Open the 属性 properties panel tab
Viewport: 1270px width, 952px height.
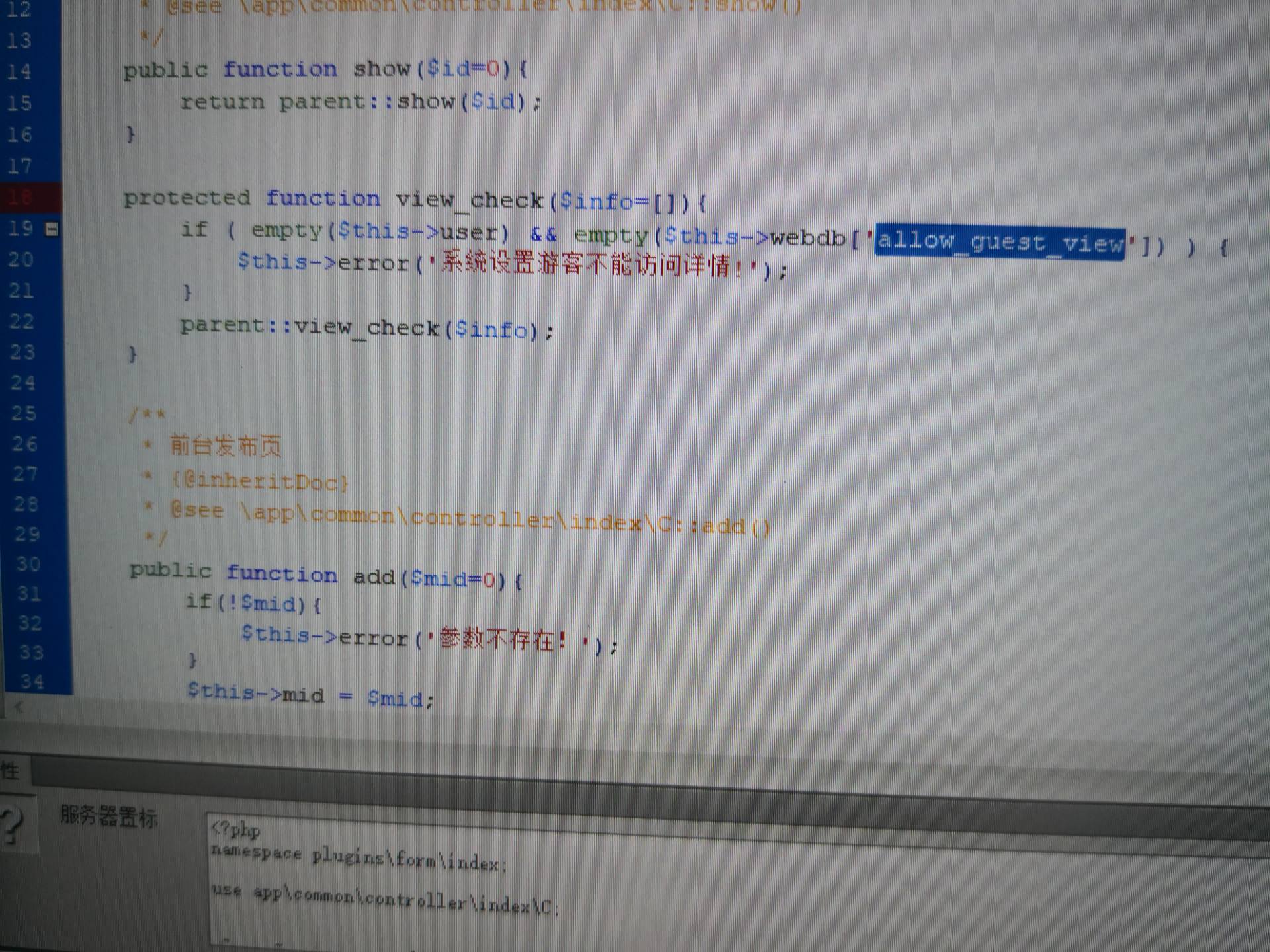tap(11, 771)
